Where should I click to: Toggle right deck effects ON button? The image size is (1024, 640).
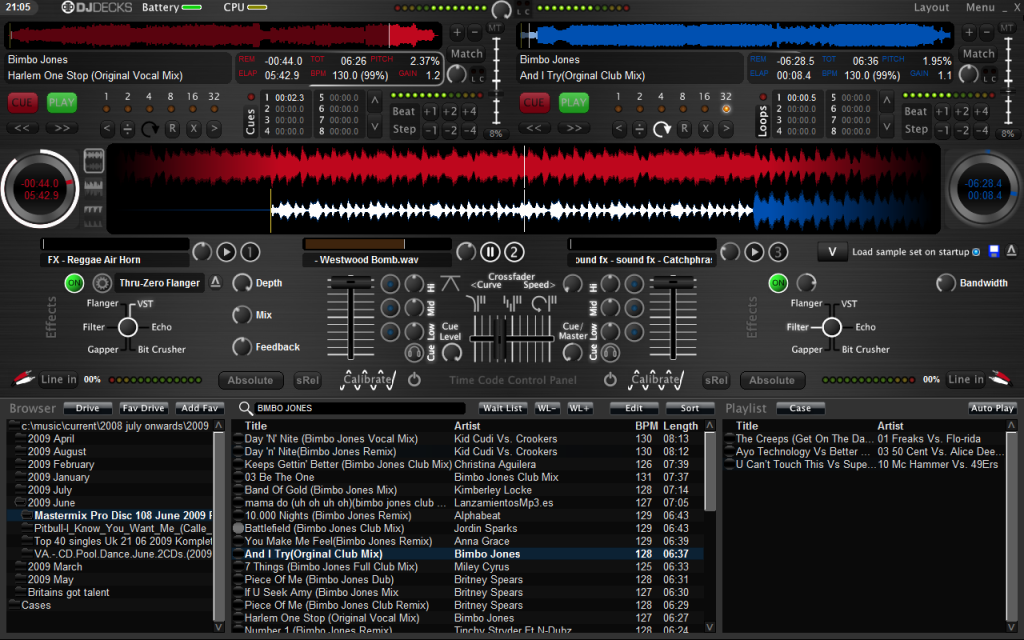(x=778, y=283)
